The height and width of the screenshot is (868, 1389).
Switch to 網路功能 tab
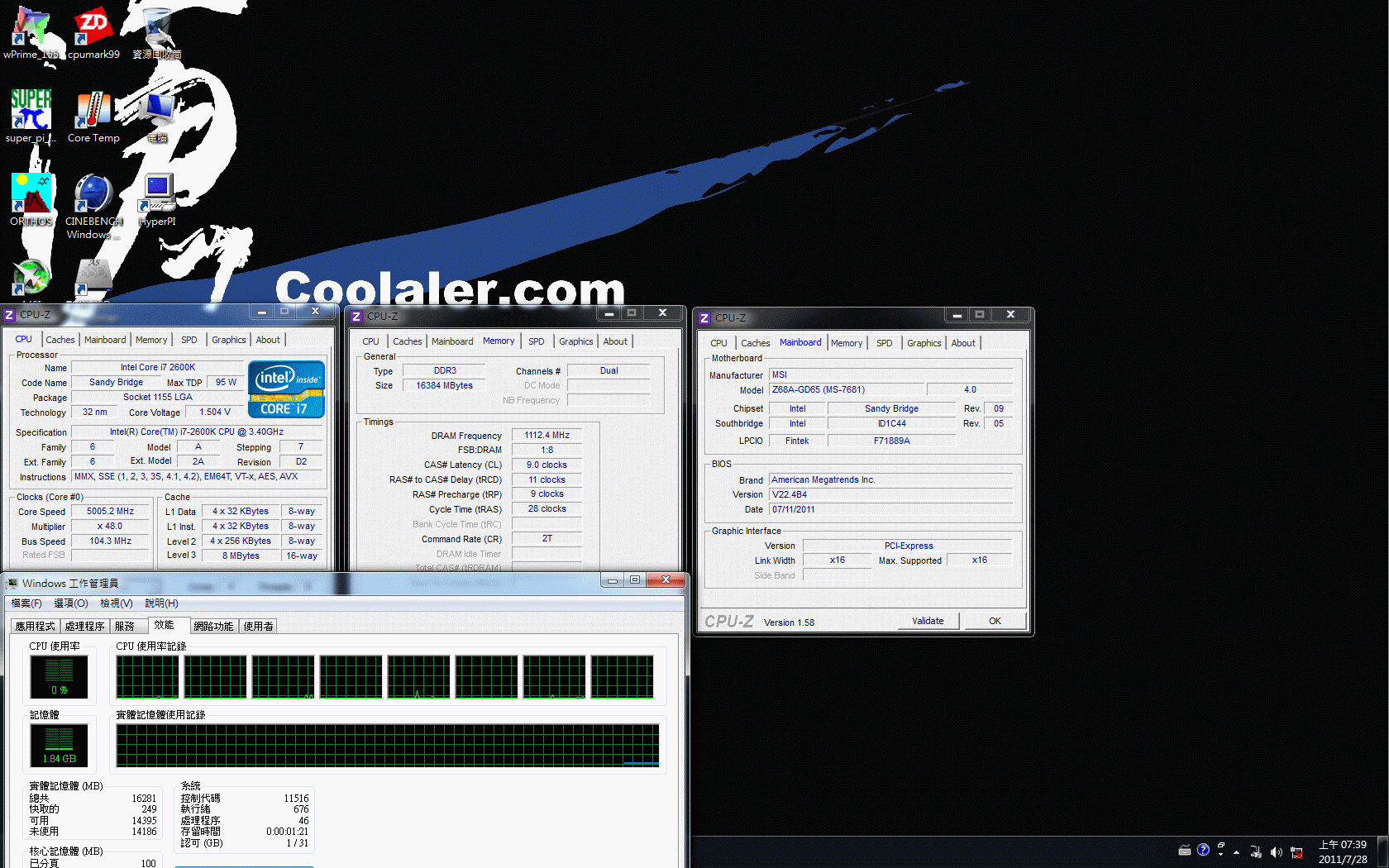(213, 627)
